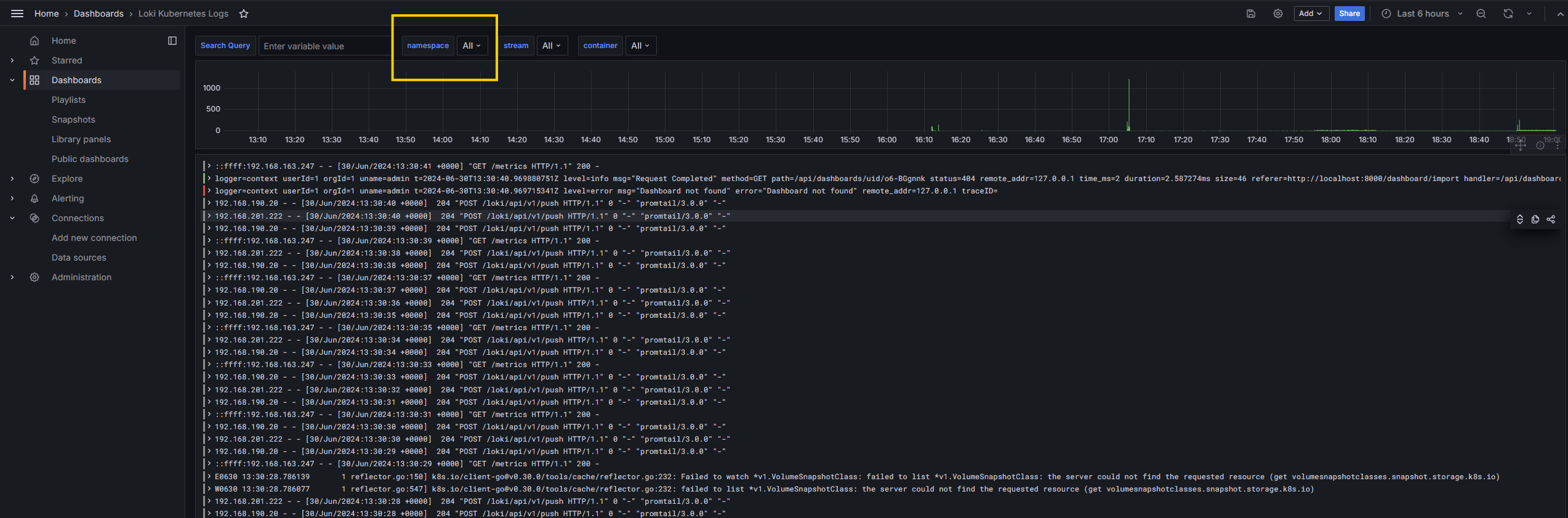The image size is (1568, 518).
Task: Open Data sources in the sidebar
Action: pyautogui.click(x=79, y=257)
